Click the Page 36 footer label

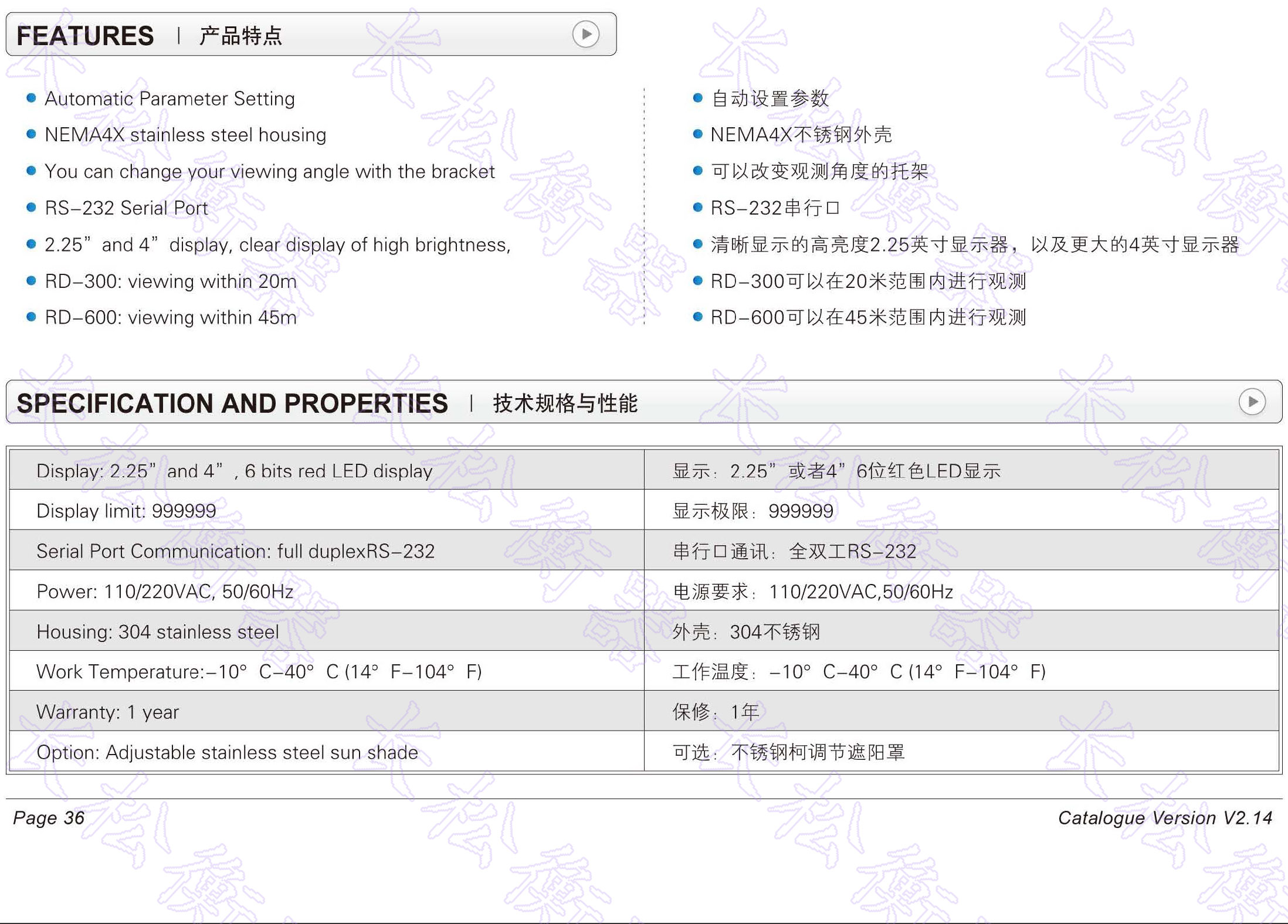pos(49,817)
